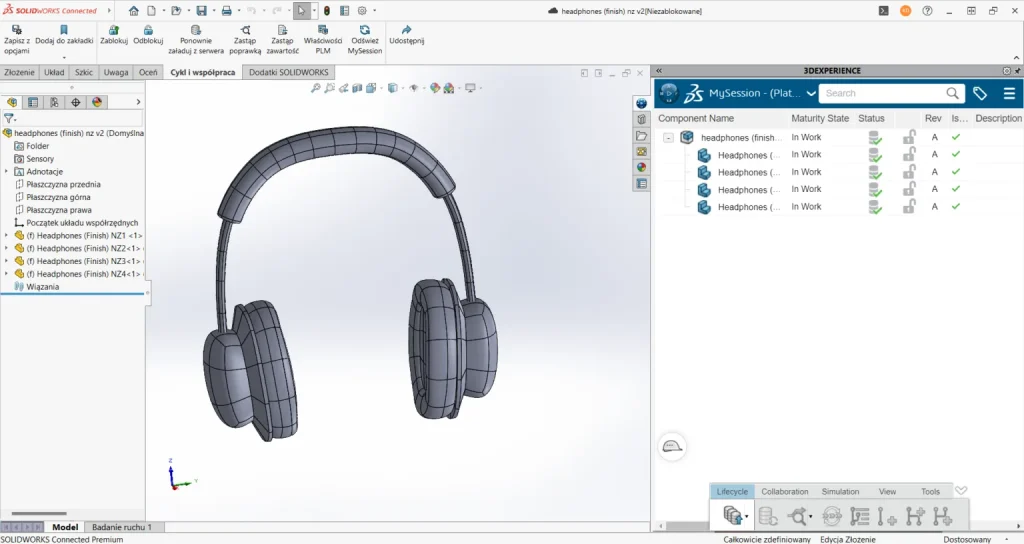Collapse headphones (finish) assembly in MySession
This screenshot has width=1024, height=544.
coord(668,138)
